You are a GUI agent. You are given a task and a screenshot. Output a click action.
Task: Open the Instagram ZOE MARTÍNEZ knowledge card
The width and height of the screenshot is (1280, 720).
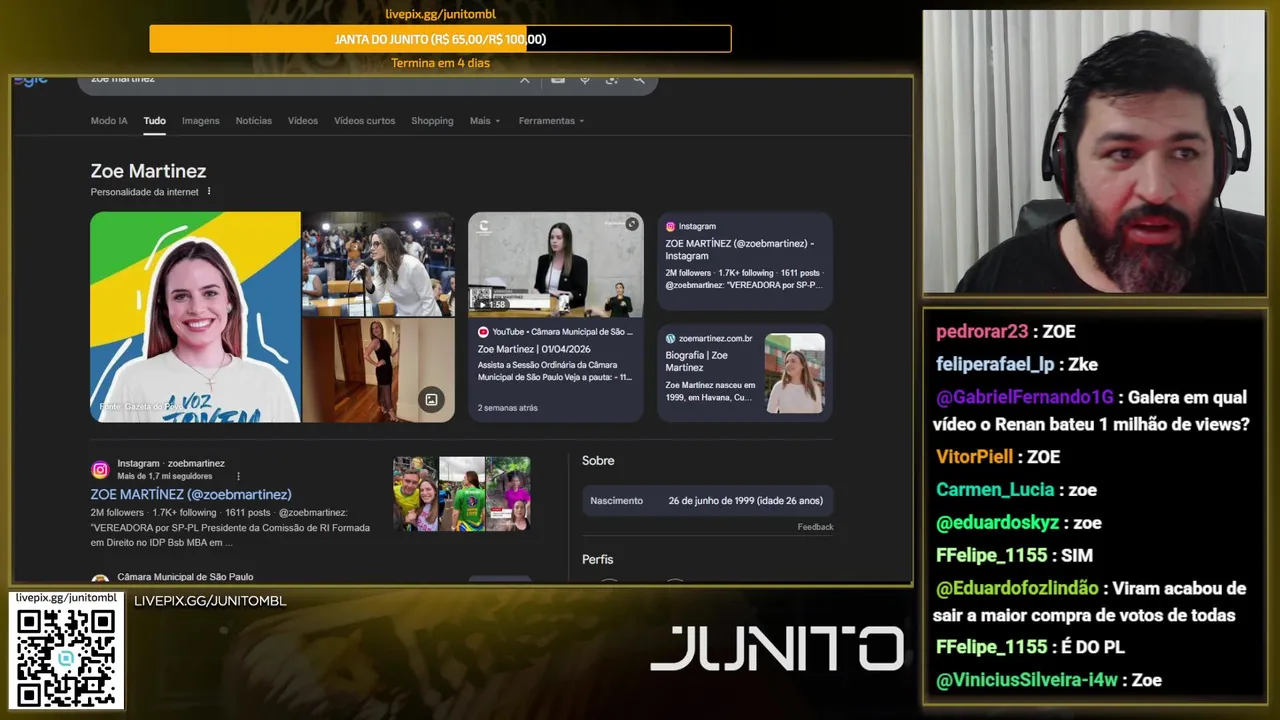pyautogui.click(x=744, y=261)
